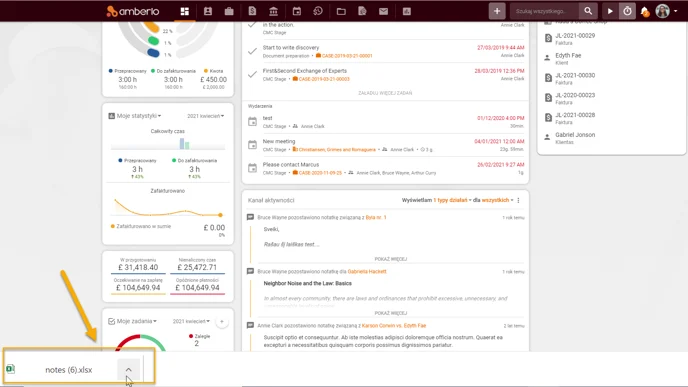Viewport: 688px width, 387px height.
Task: Click Zafakturowano line chart end point
Action: [x=220, y=215]
